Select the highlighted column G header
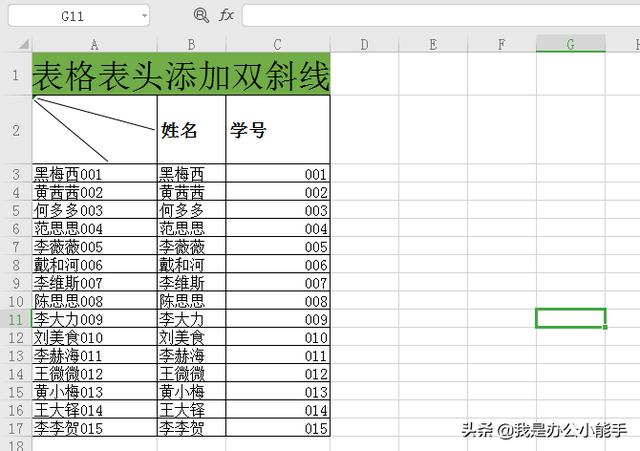Viewport: 640px width, 451px height. click(571, 44)
